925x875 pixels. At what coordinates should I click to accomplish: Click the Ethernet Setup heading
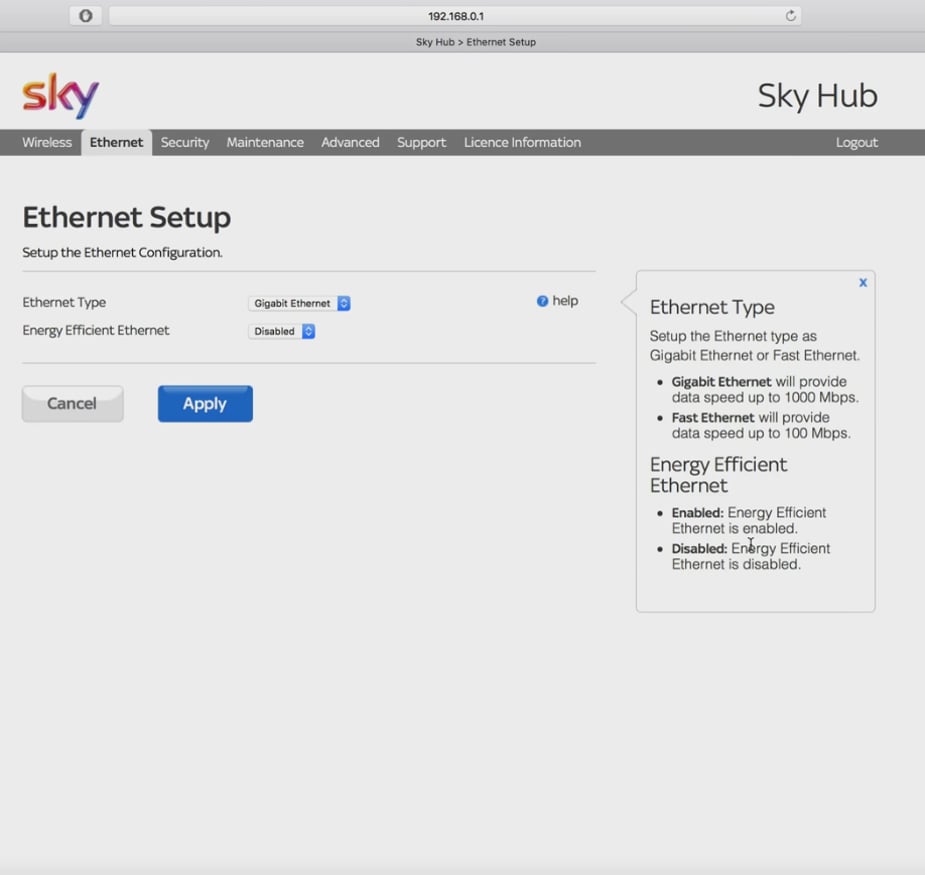tap(127, 217)
